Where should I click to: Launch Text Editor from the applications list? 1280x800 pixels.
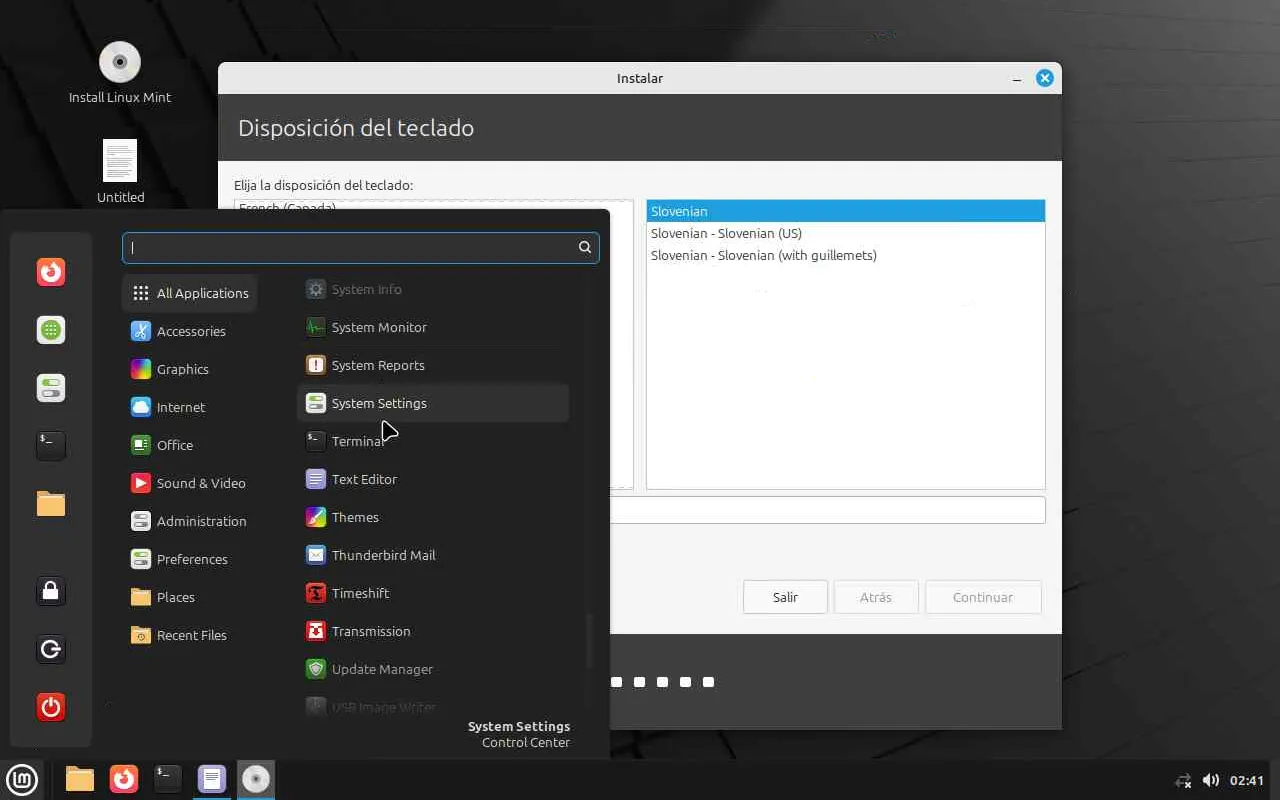433,479
